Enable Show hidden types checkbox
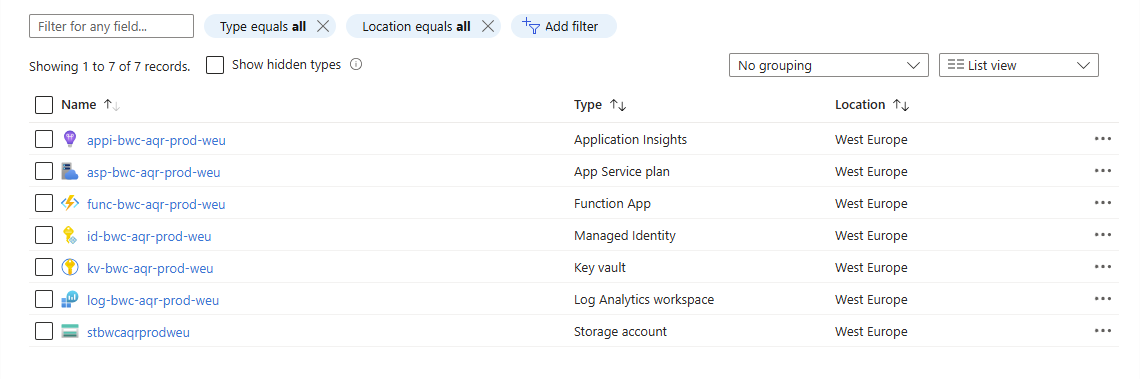Viewport: 1140px width, 379px height. coord(214,65)
